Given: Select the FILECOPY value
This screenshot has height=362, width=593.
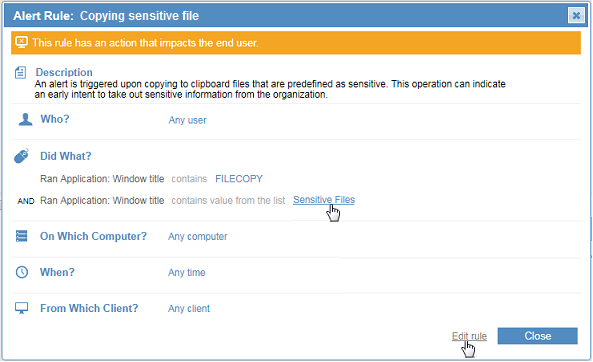Looking at the screenshot, I should click(x=239, y=179).
